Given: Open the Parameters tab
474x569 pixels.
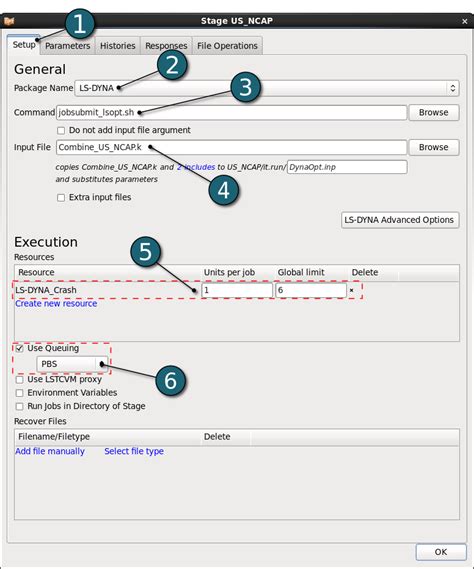Looking at the screenshot, I should 68,46.
